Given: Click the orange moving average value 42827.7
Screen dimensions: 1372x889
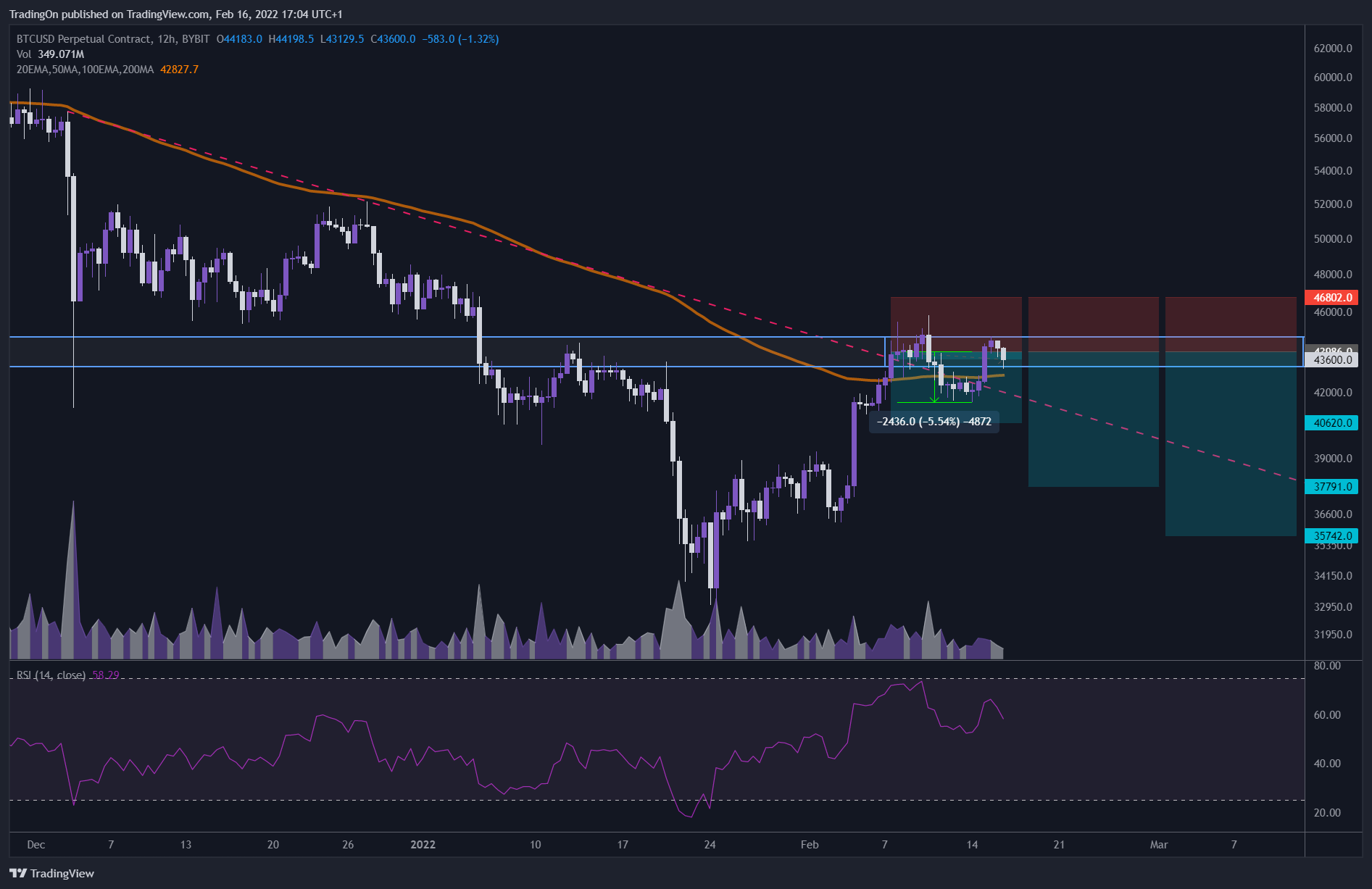Looking at the screenshot, I should 179,70.
